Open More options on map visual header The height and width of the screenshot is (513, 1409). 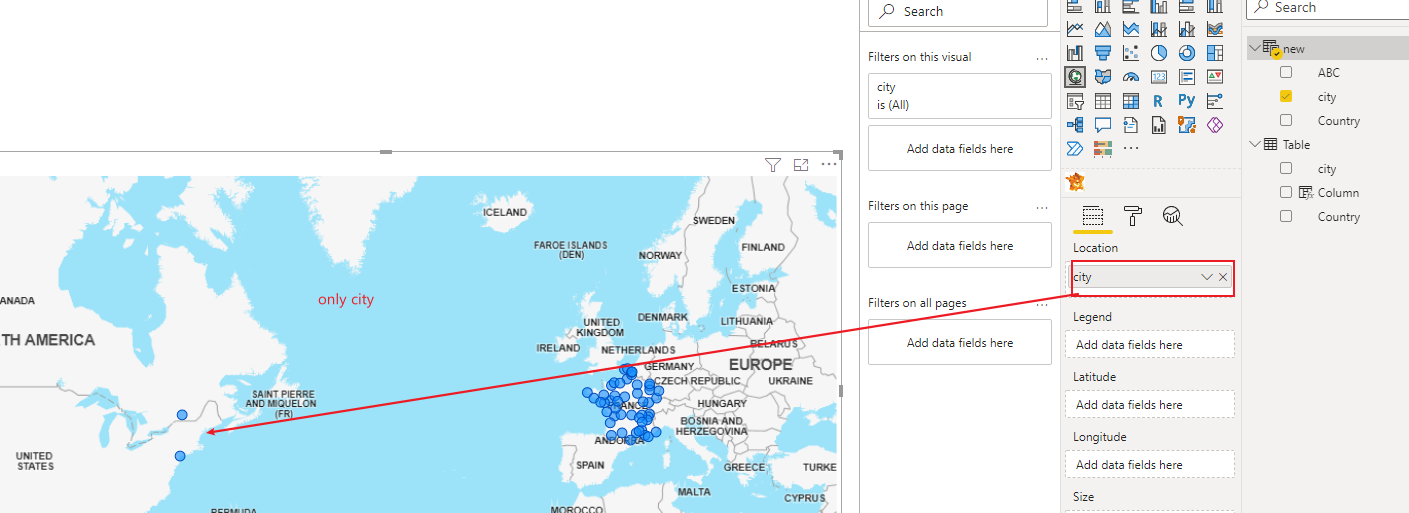click(x=829, y=165)
